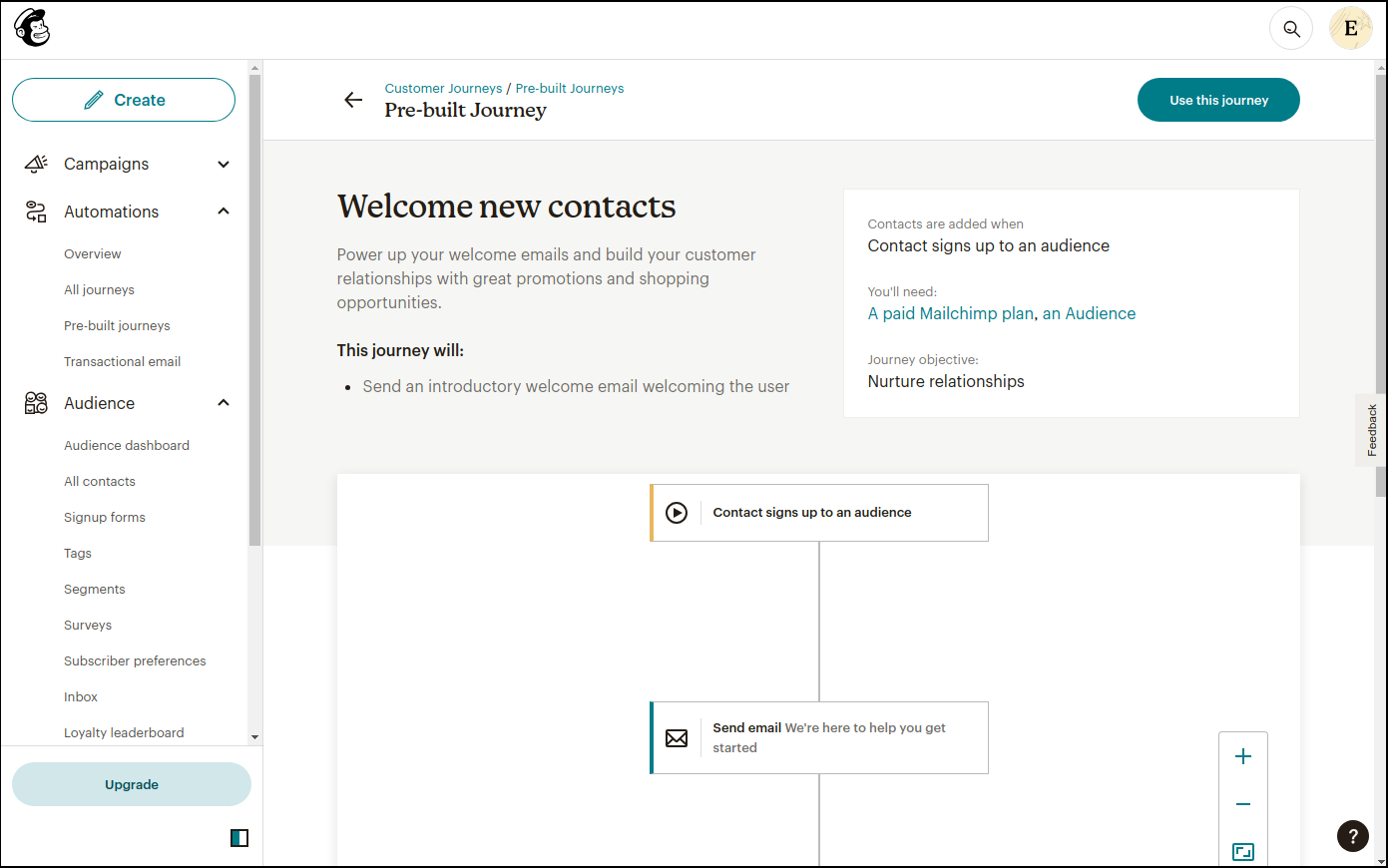Click the Mailchimp Freddie logo

point(32,28)
